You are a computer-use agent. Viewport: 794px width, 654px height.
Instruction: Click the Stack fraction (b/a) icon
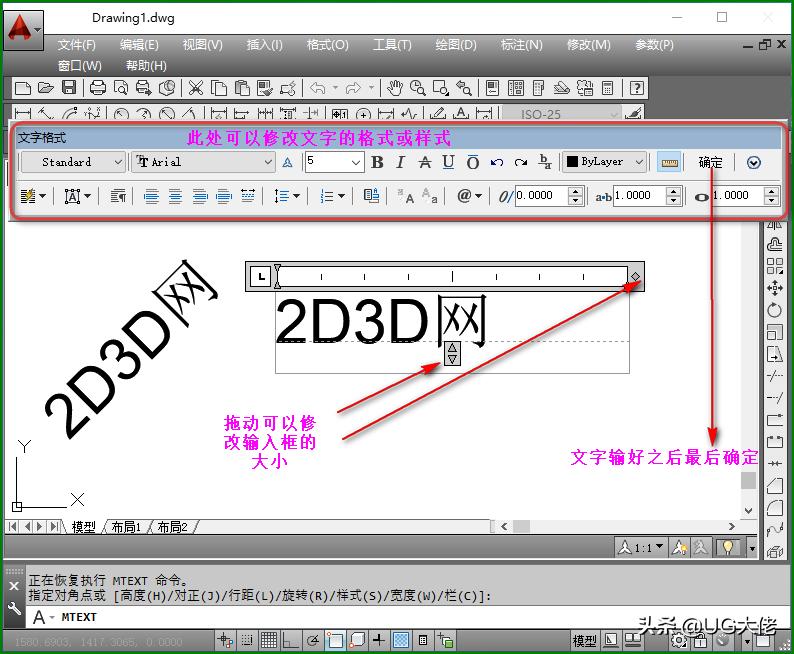pyautogui.click(x=545, y=162)
